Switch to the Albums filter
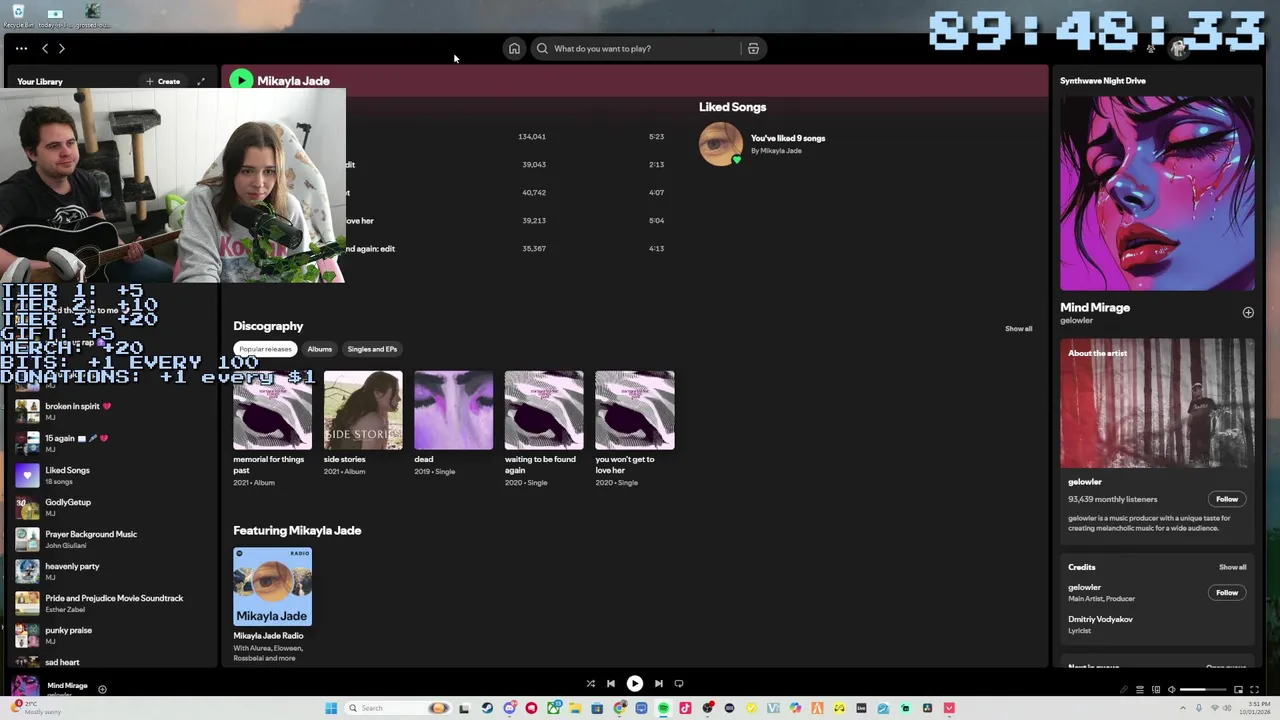Screen dimensions: 1280x720 coord(319,349)
